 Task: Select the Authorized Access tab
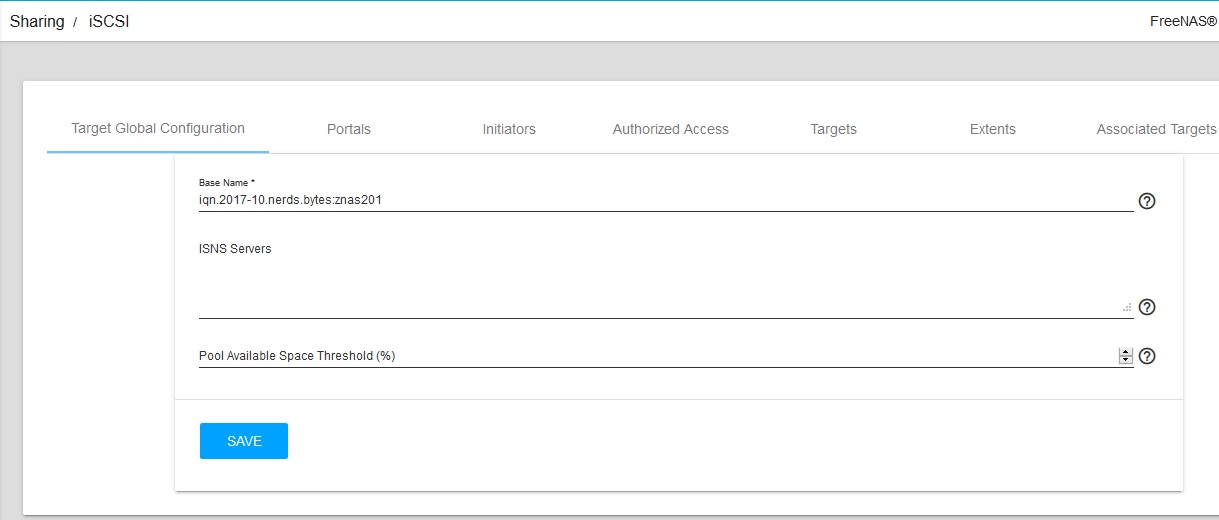671,129
